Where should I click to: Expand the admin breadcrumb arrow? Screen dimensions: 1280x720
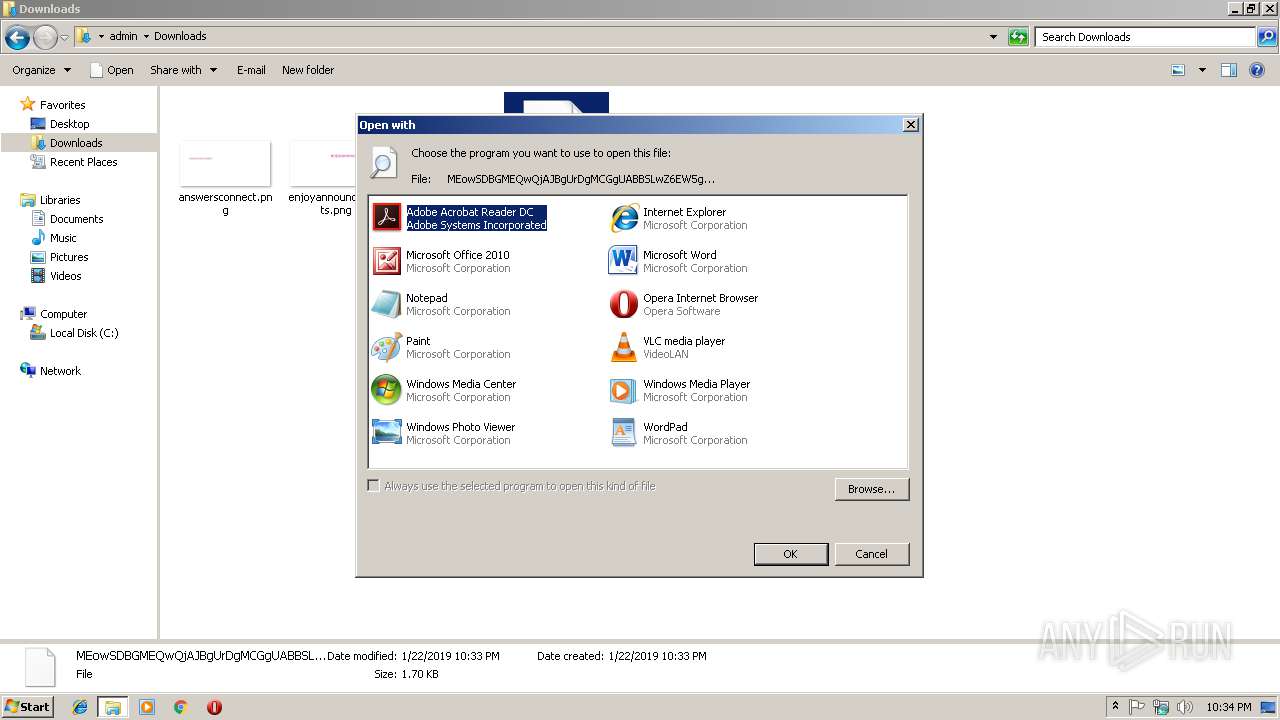click(x=146, y=36)
